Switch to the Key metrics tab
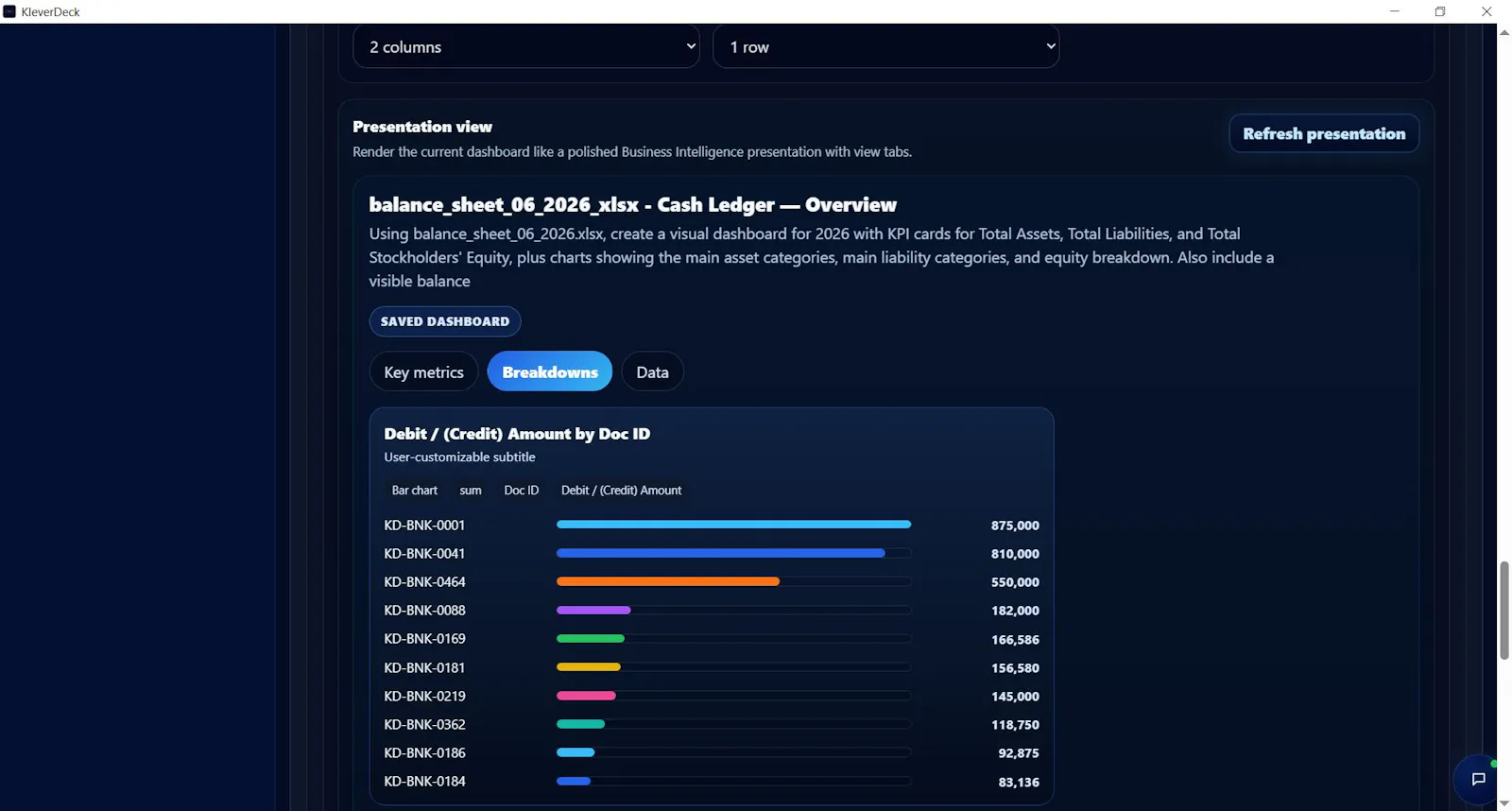1512x811 pixels. (x=423, y=371)
